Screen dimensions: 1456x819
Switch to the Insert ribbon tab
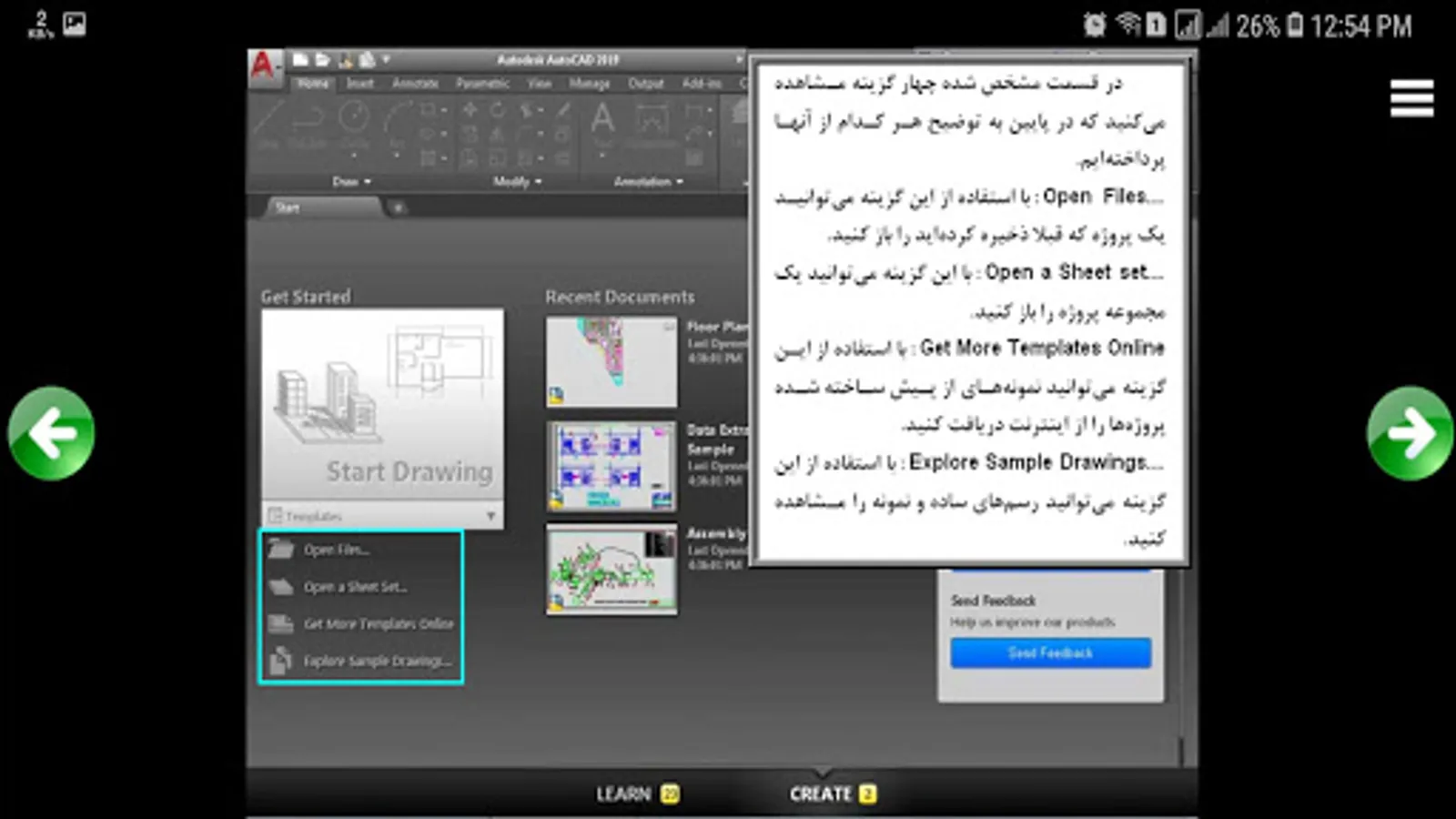click(x=359, y=83)
